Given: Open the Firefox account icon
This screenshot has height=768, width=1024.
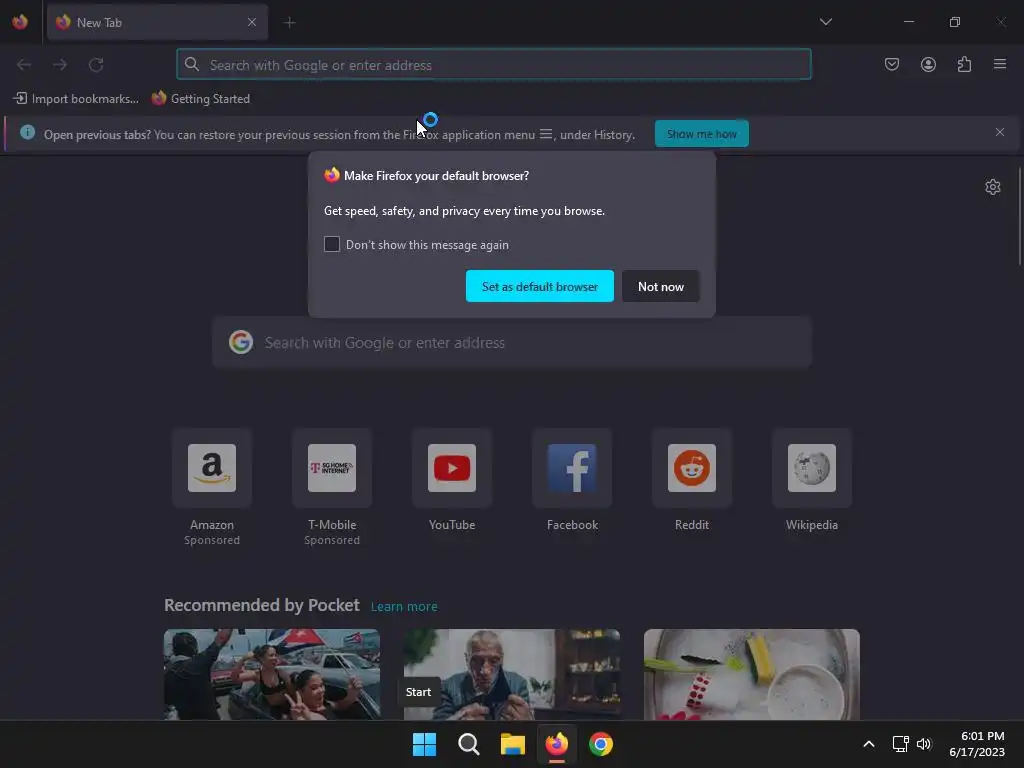Looking at the screenshot, I should 928,64.
